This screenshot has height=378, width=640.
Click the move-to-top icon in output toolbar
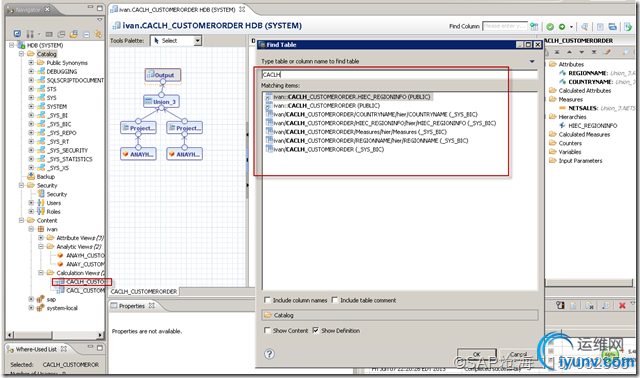[x=557, y=52]
